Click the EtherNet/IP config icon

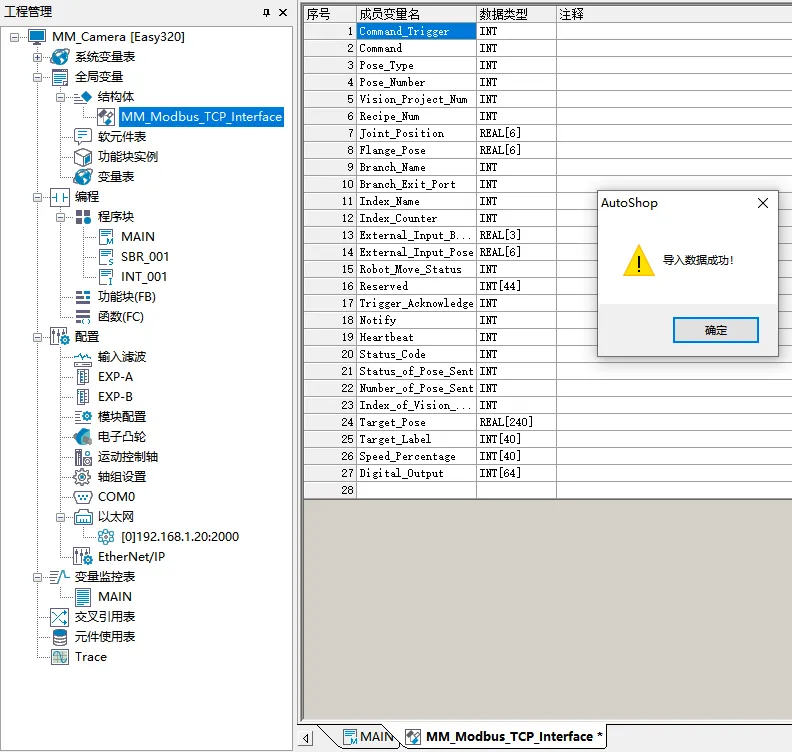tap(83, 557)
